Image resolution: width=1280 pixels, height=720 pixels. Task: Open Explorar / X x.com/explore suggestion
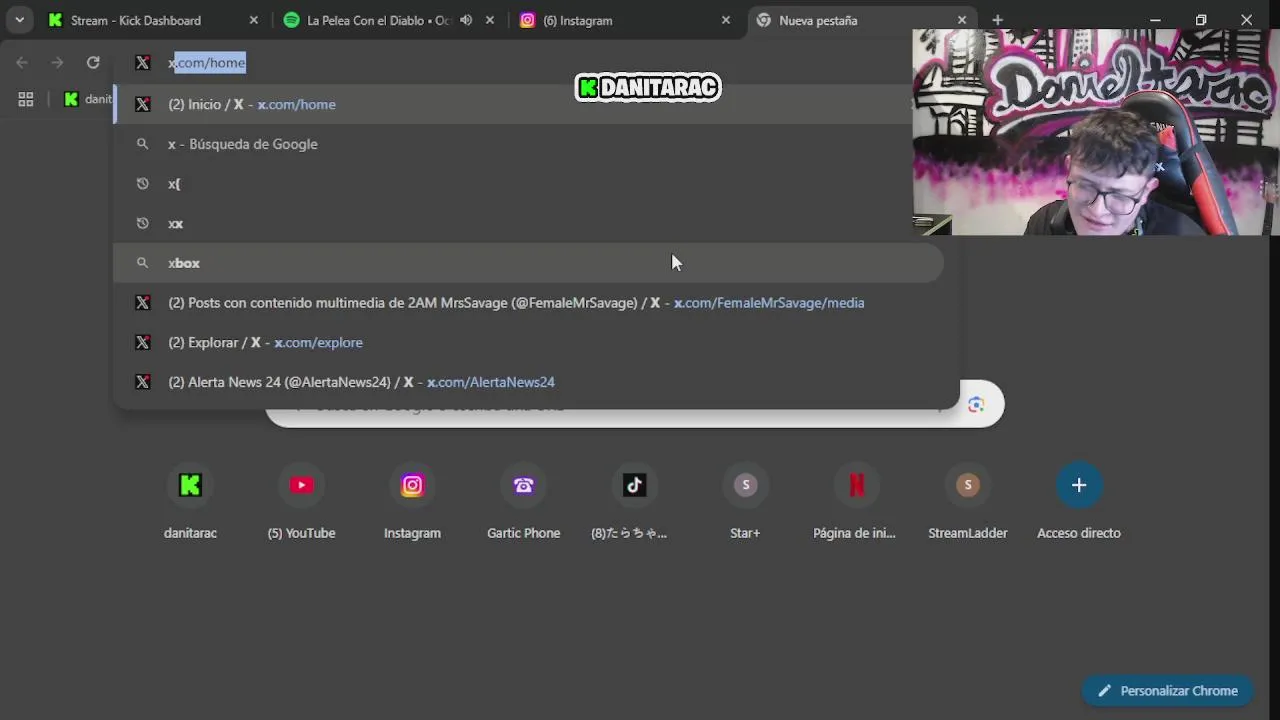point(528,342)
